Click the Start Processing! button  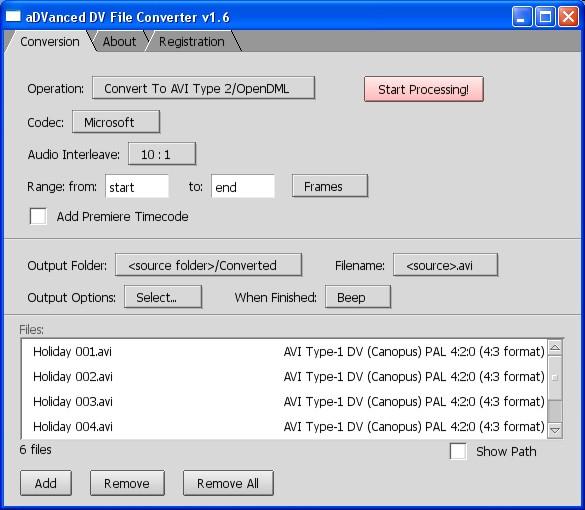(x=423, y=89)
